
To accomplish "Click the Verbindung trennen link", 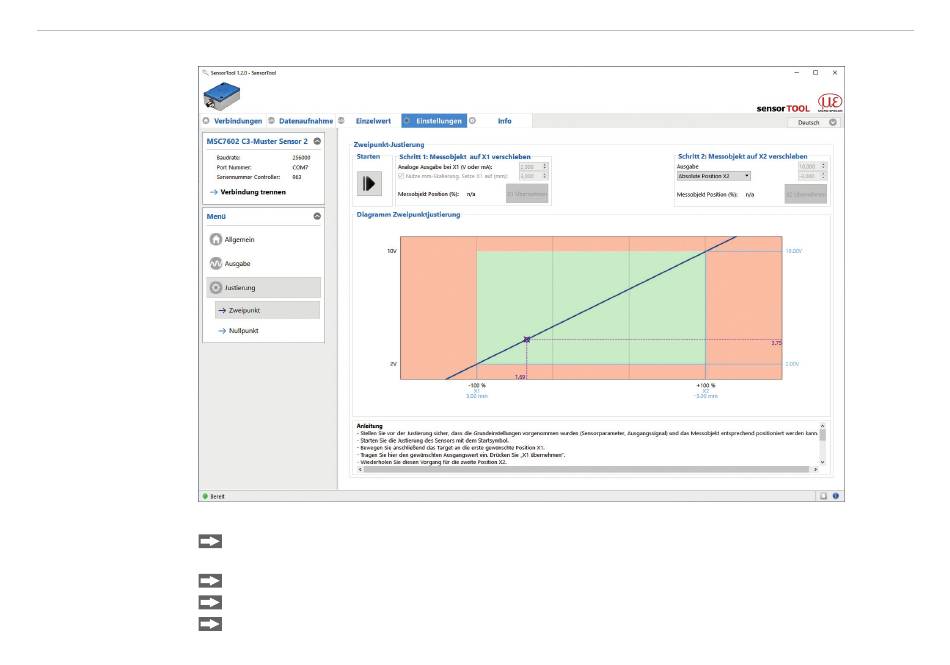I will point(253,192).
